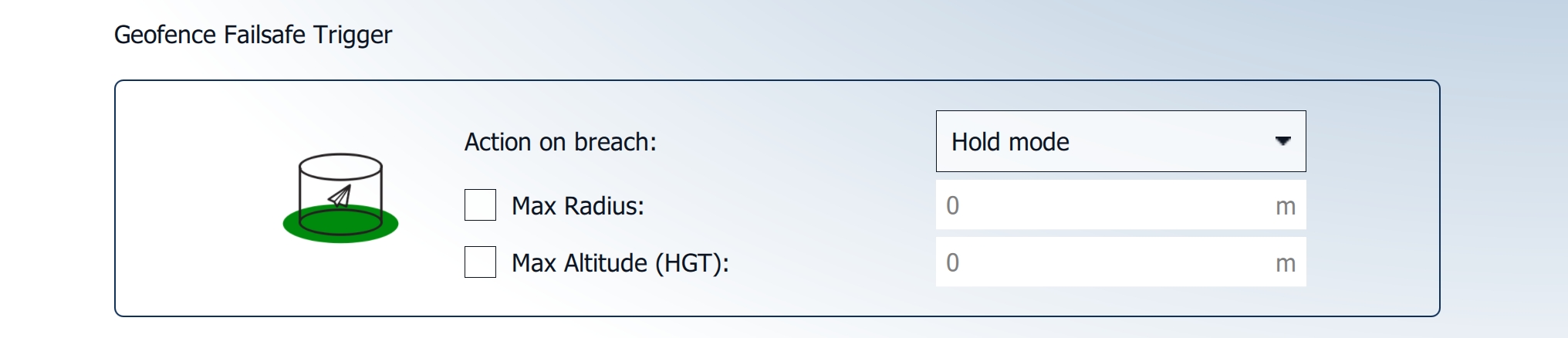
Task: Click the arrow beside Hold mode
Action: [1282, 141]
